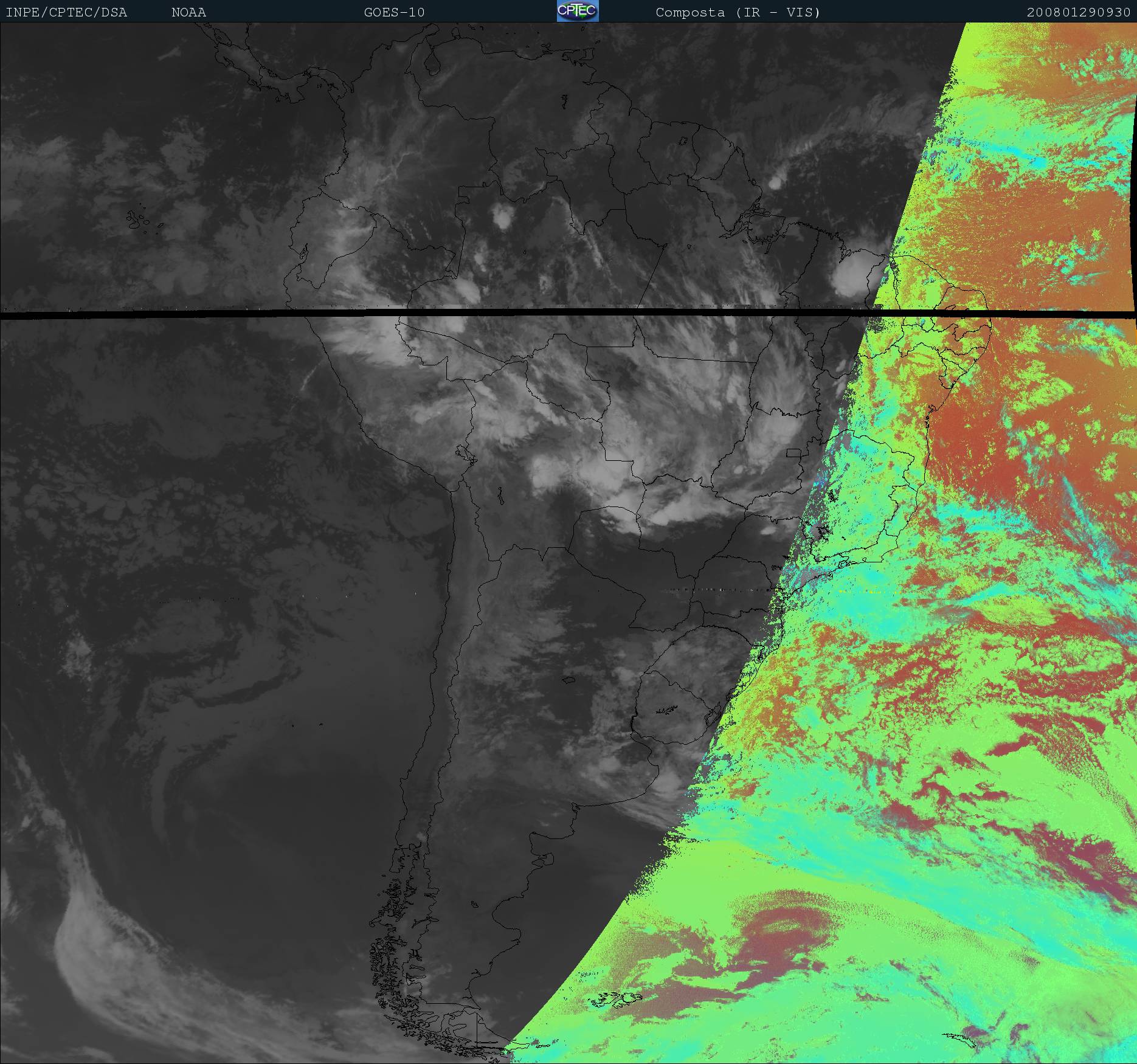Screen dimensions: 1137x1064
Task: Click the black horizontal data-gap line
Action: [x=426, y=313]
